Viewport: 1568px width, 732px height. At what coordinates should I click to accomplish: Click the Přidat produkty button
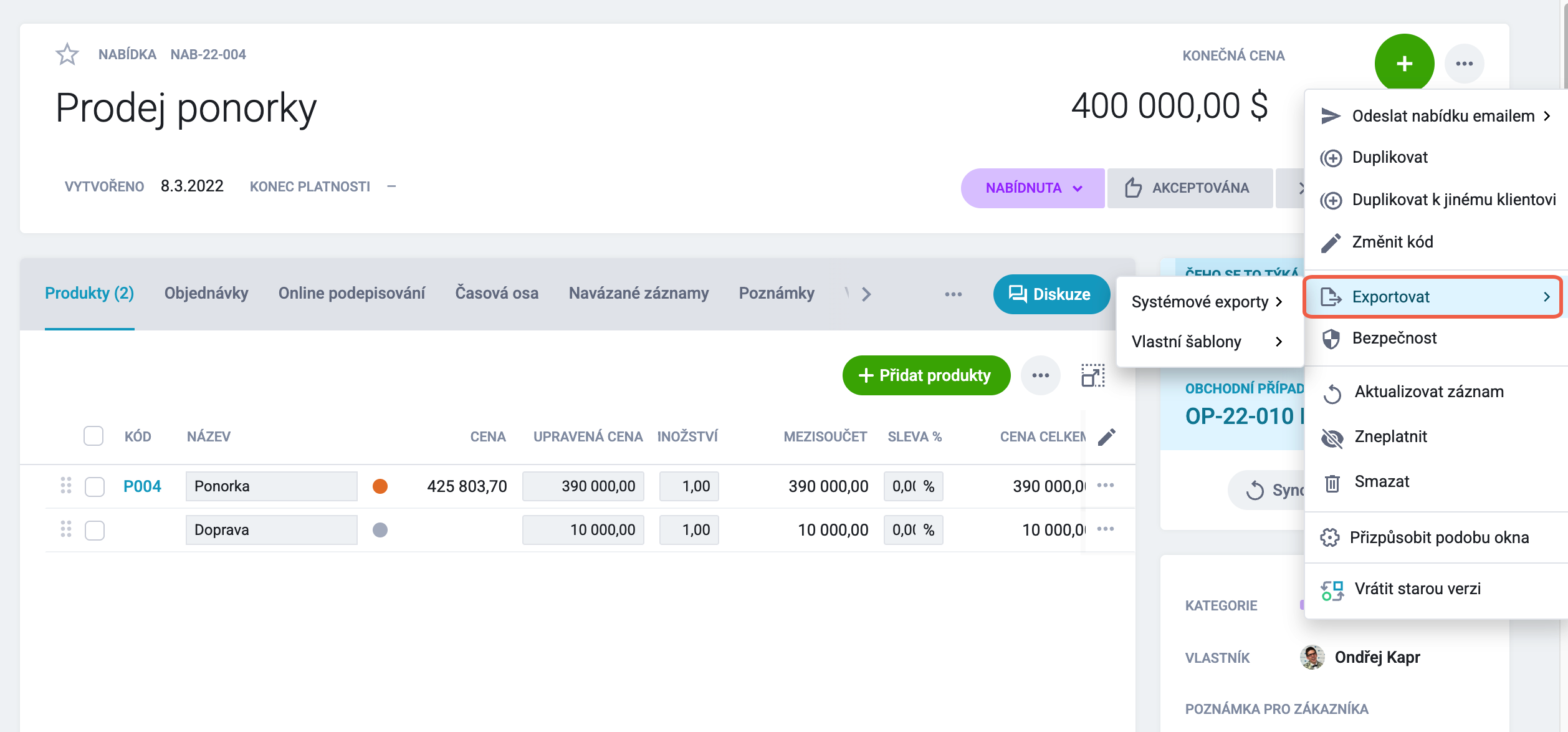[x=926, y=375]
